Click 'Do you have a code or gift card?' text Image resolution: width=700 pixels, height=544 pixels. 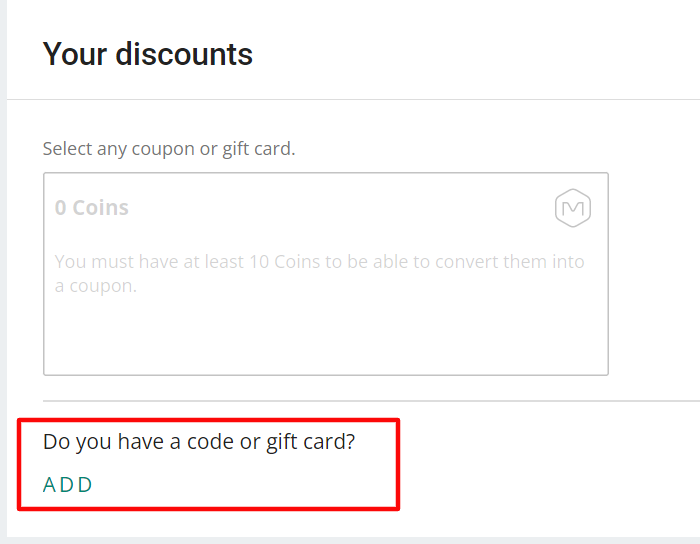point(199,441)
